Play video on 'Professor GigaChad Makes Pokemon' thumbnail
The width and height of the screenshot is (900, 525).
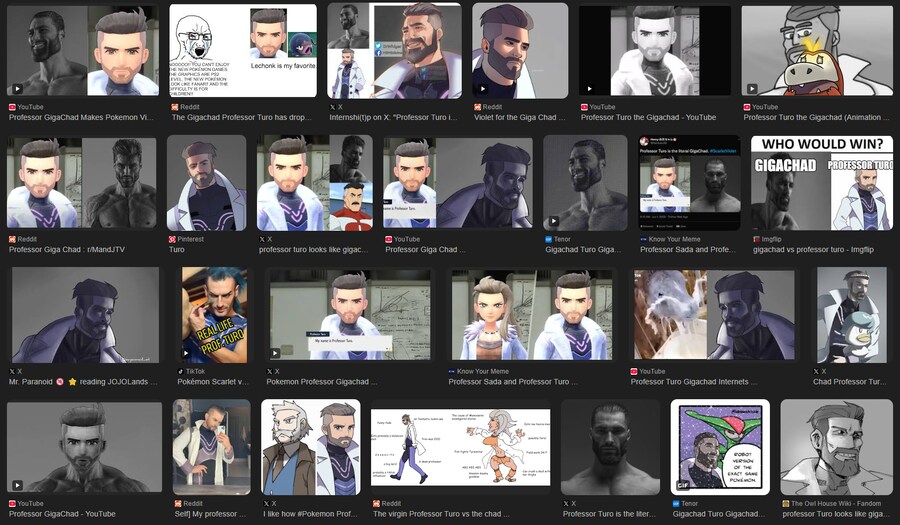18,89
